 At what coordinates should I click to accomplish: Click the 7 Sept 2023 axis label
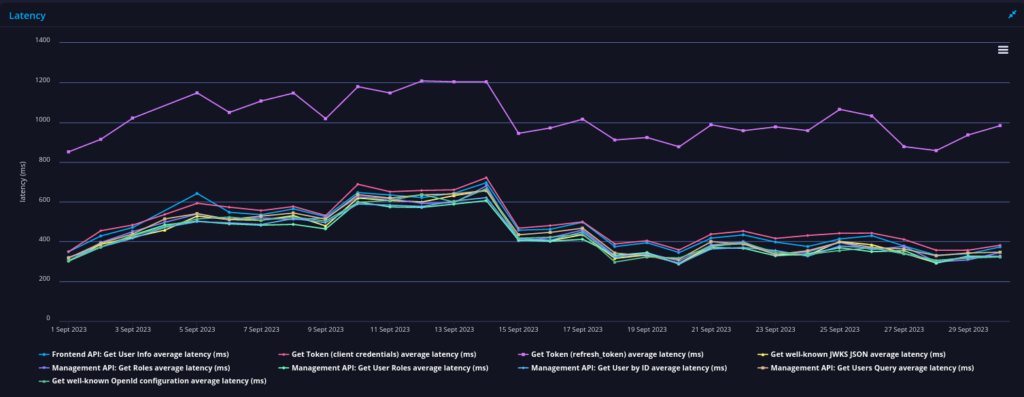261,330
